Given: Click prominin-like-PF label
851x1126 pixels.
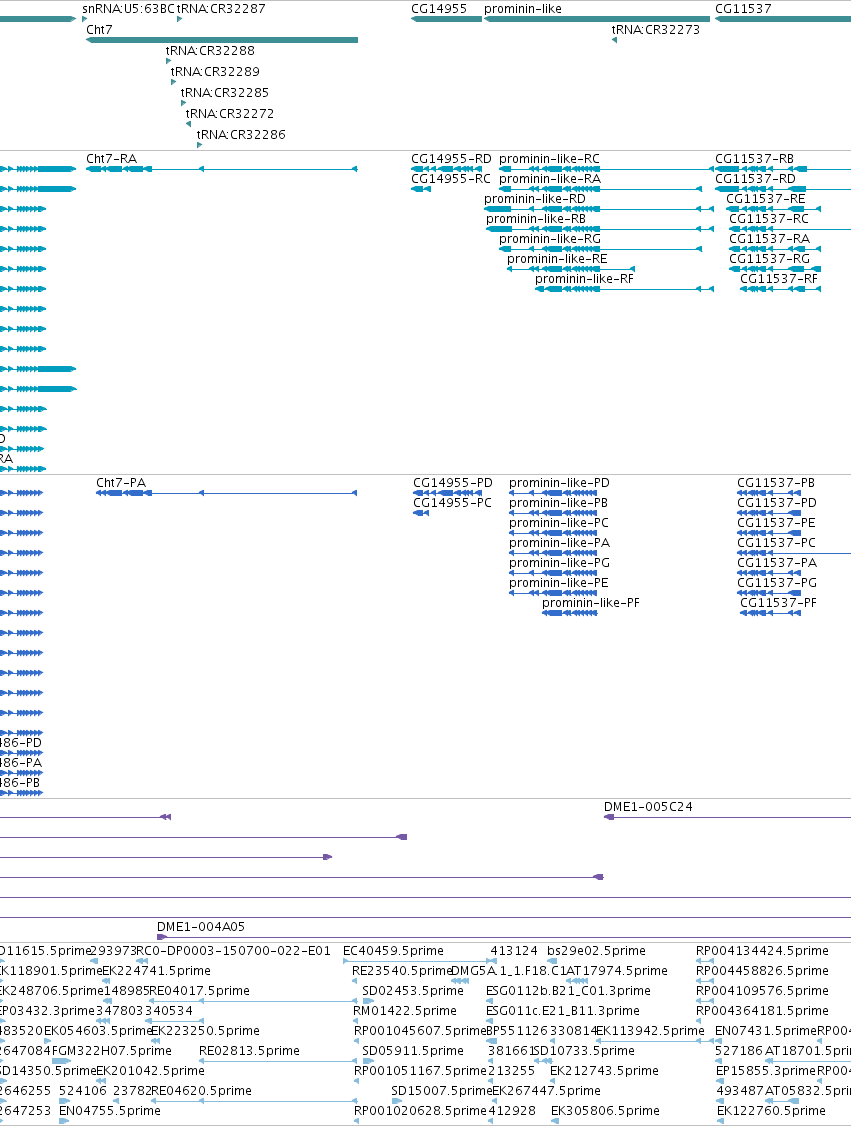Looking at the screenshot, I should click(591, 603).
